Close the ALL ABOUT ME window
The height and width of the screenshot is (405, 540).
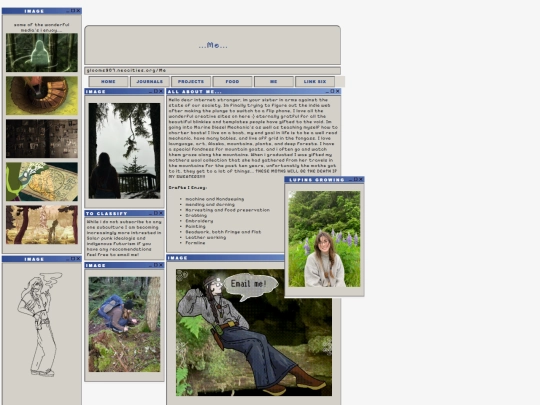(338, 91)
